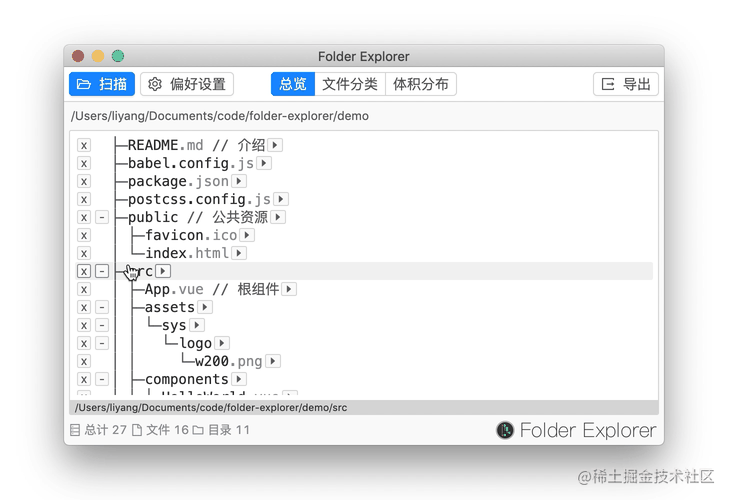Collapse the public folder with minus button
Viewport: 730px width, 500px height.
[x=102, y=217]
